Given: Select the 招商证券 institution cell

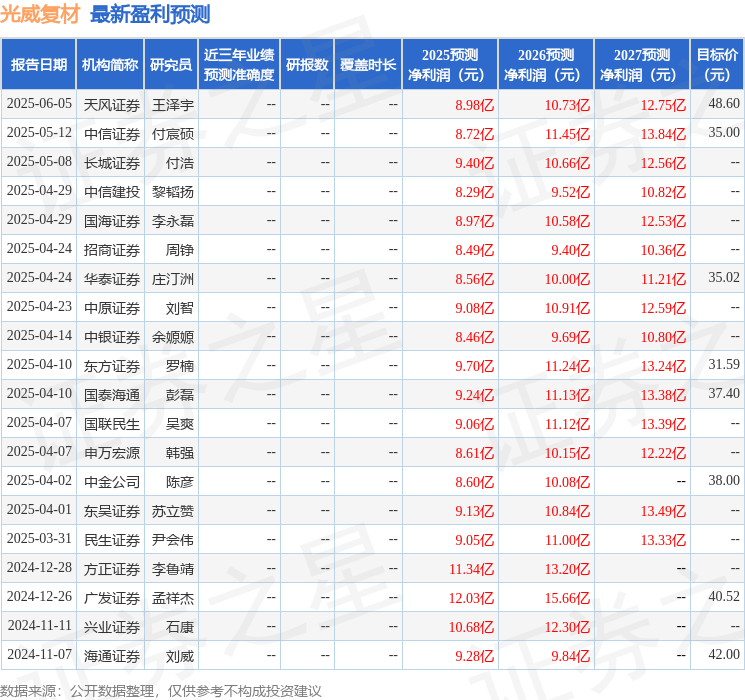Looking at the screenshot, I should point(112,250).
